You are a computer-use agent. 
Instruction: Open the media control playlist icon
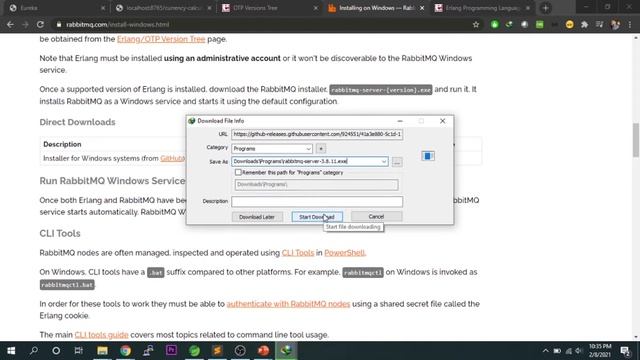click(x=600, y=24)
